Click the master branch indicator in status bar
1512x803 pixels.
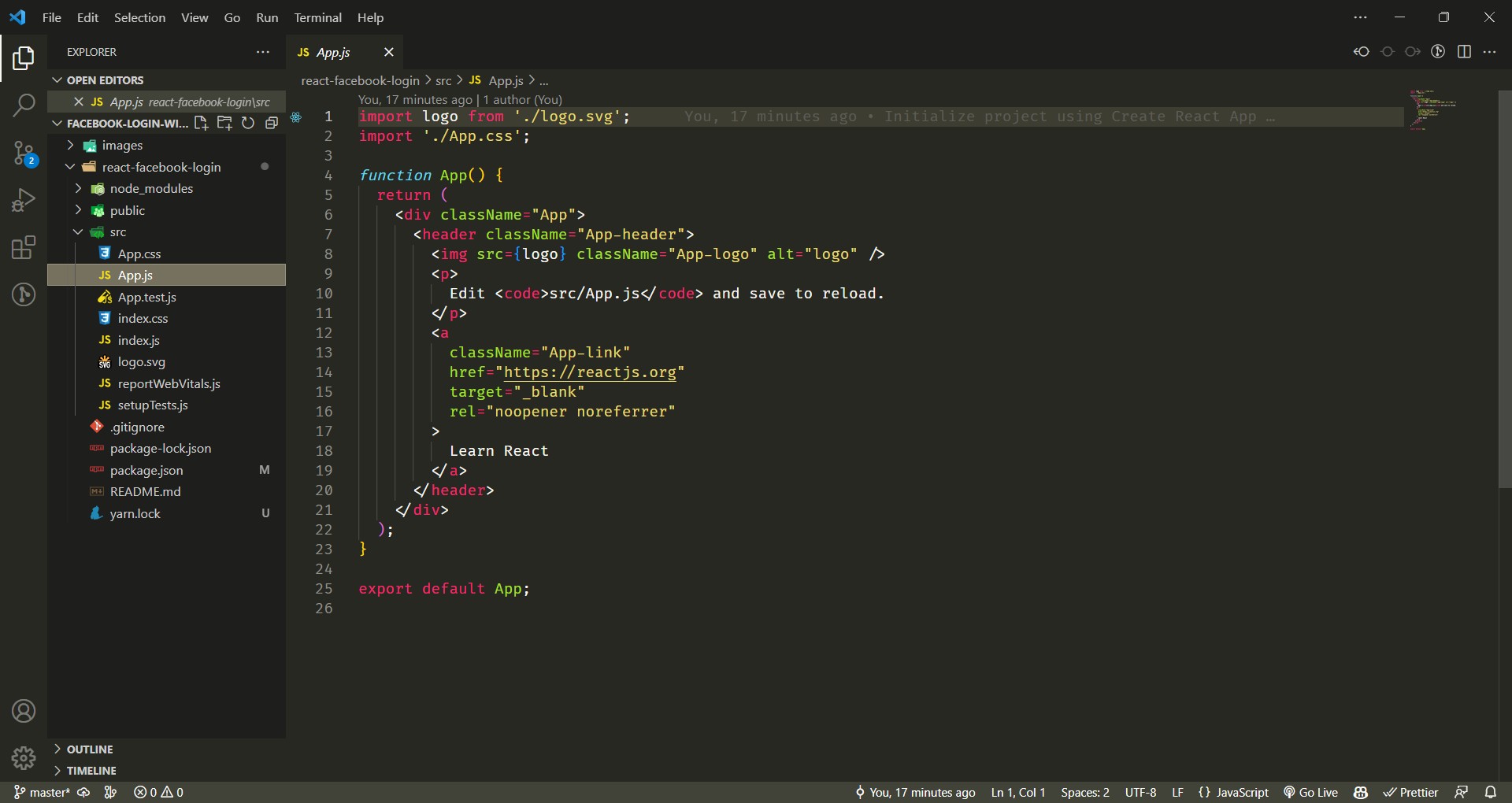(42, 792)
